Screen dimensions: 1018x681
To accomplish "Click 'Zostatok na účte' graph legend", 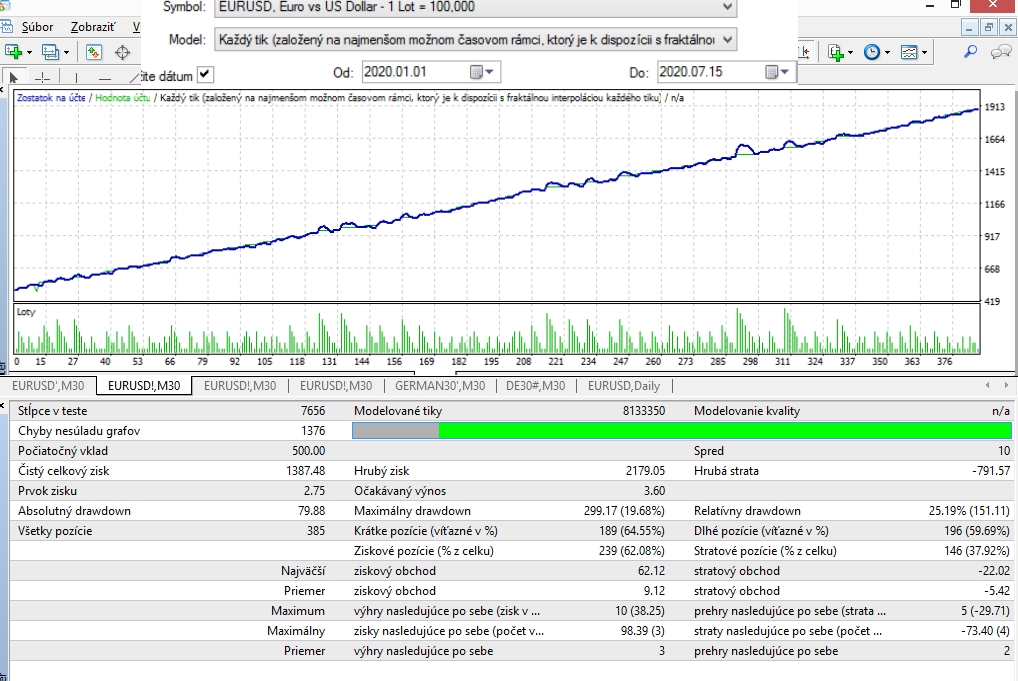I will (x=51, y=98).
